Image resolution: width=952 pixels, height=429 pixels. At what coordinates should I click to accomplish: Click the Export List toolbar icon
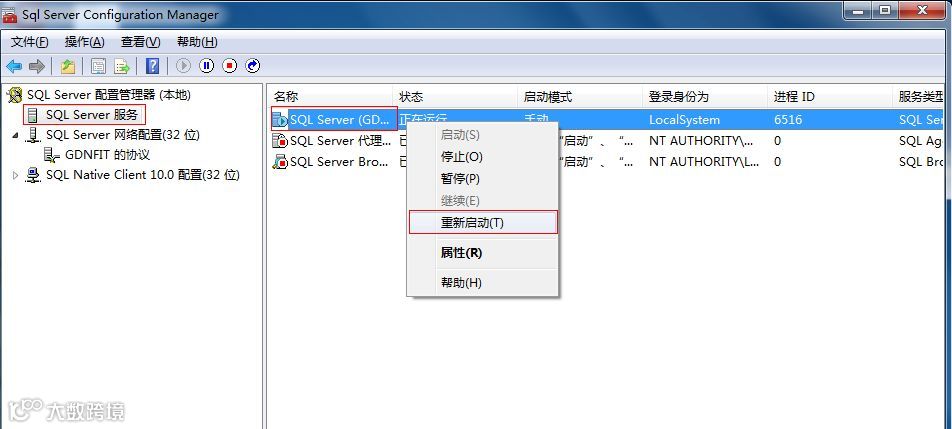[122, 66]
